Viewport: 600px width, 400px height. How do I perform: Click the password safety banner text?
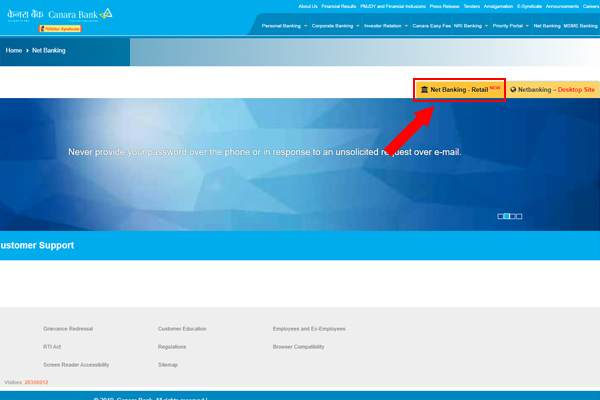click(x=265, y=152)
